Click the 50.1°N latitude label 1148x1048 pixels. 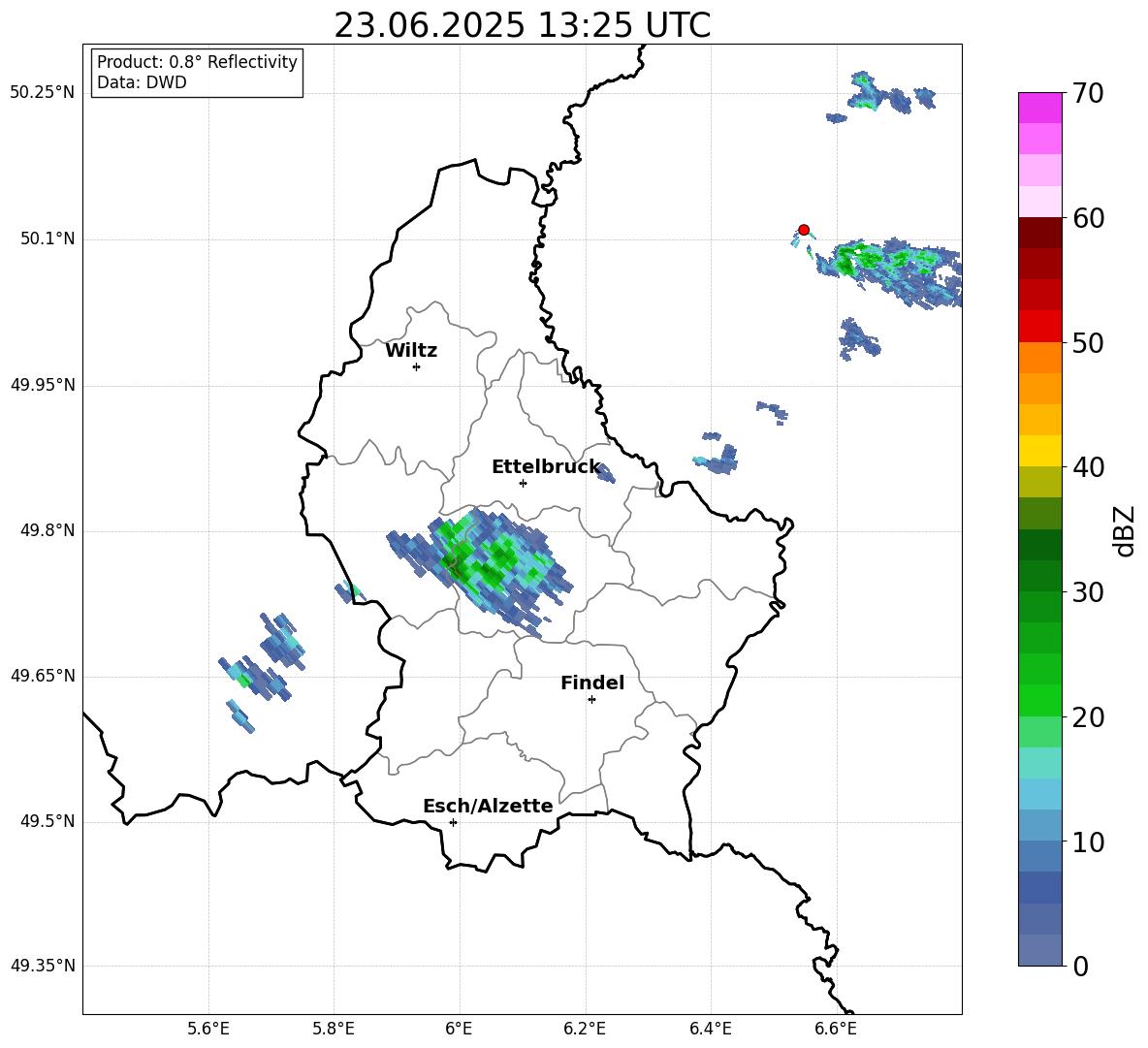(x=48, y=239)
